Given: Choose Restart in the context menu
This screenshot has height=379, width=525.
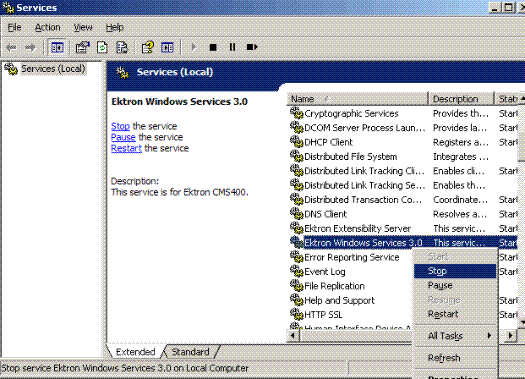Looking at the screenshot, I should click(x=455, y=314).
